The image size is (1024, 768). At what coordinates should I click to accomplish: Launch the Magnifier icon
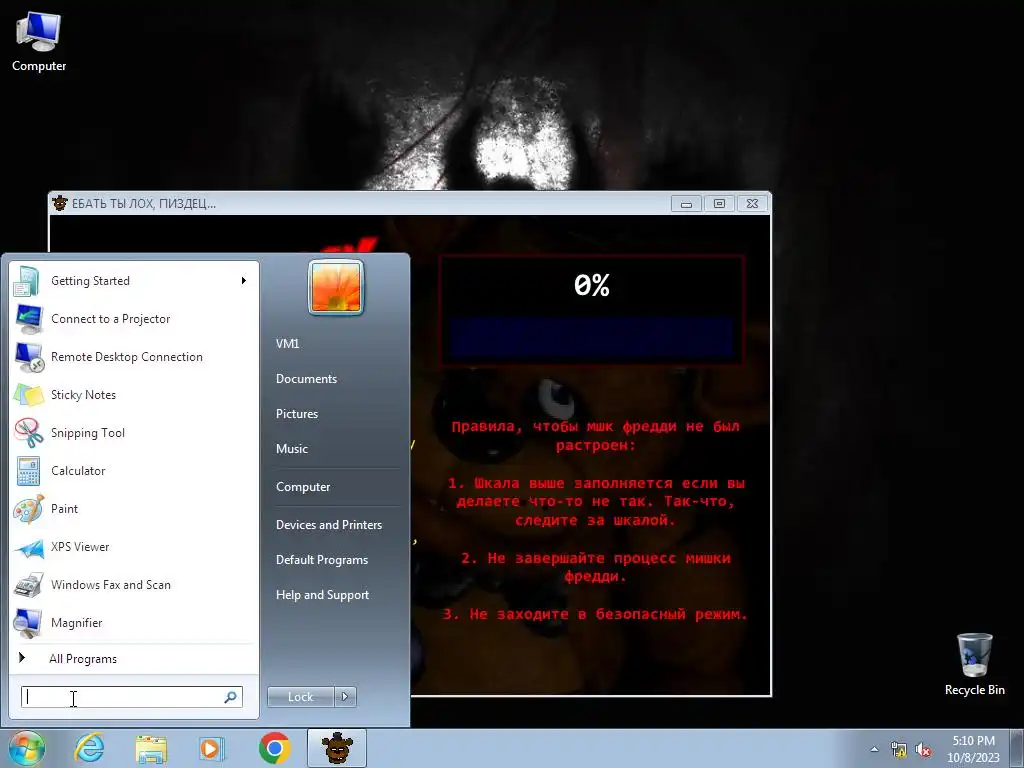point(27,622)
